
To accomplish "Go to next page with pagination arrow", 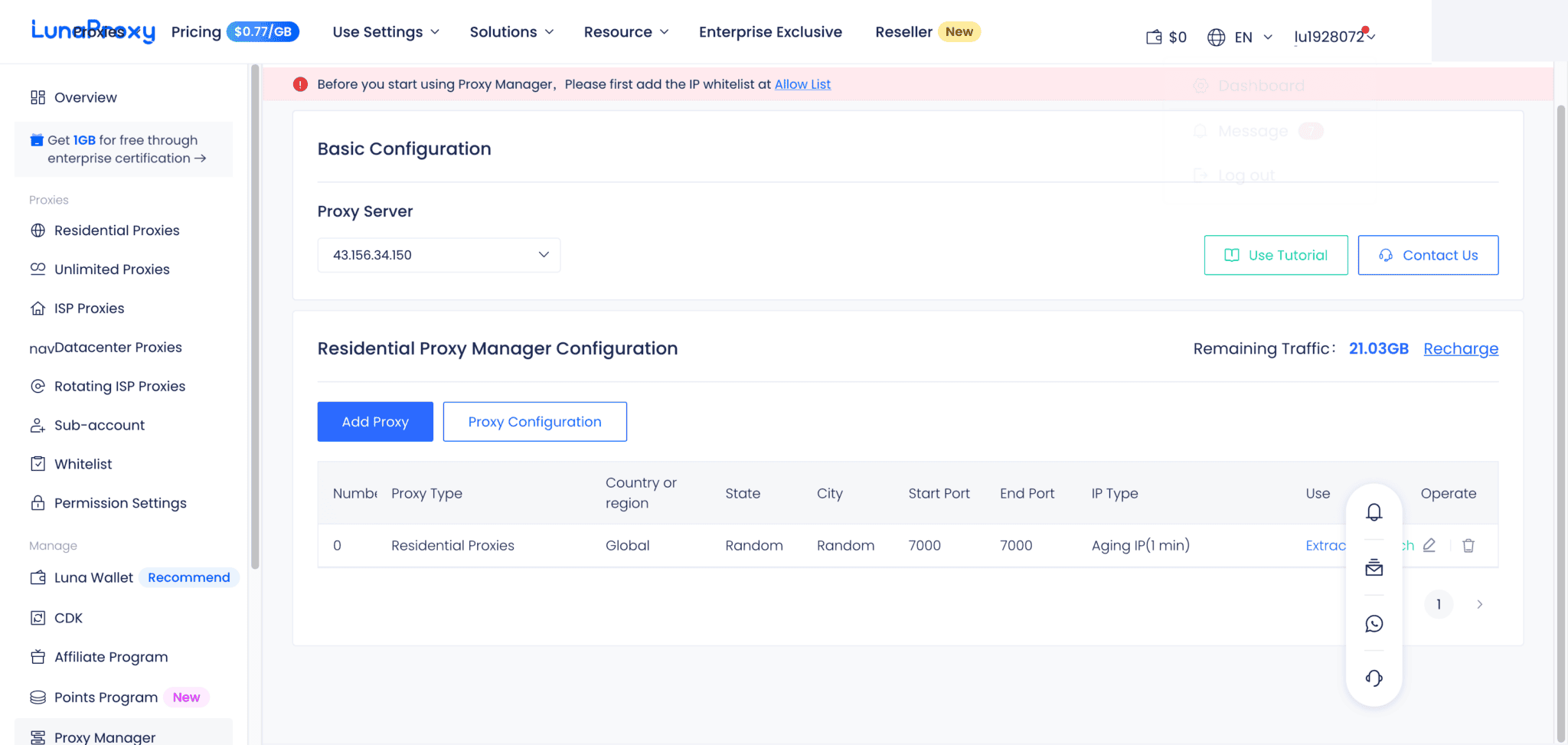I will (x=1478, y=604).
